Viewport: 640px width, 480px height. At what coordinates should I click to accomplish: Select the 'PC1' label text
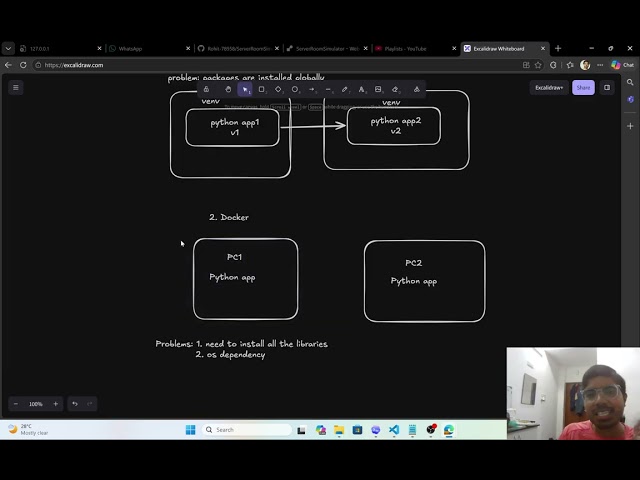[x=234, y=257]
